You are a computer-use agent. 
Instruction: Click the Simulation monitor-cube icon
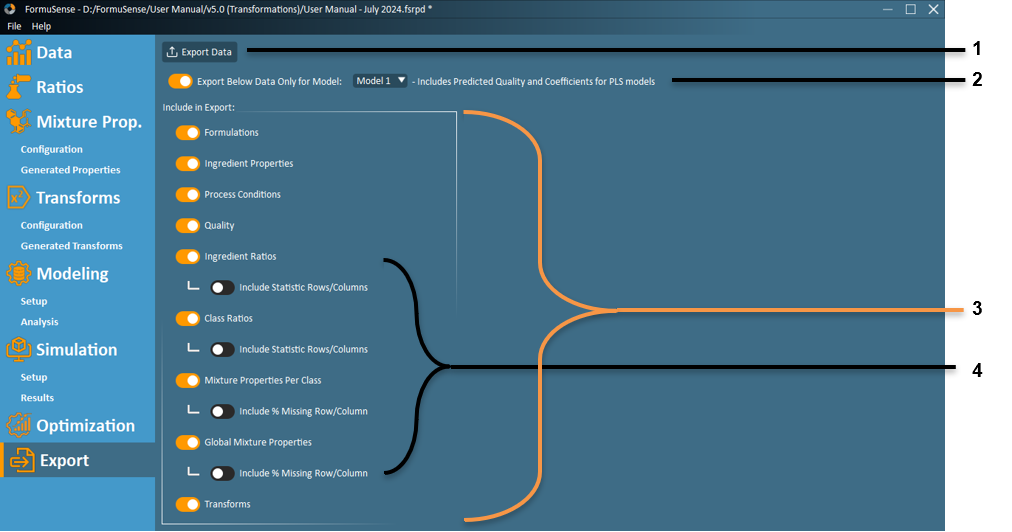click(x=18, y=349)
